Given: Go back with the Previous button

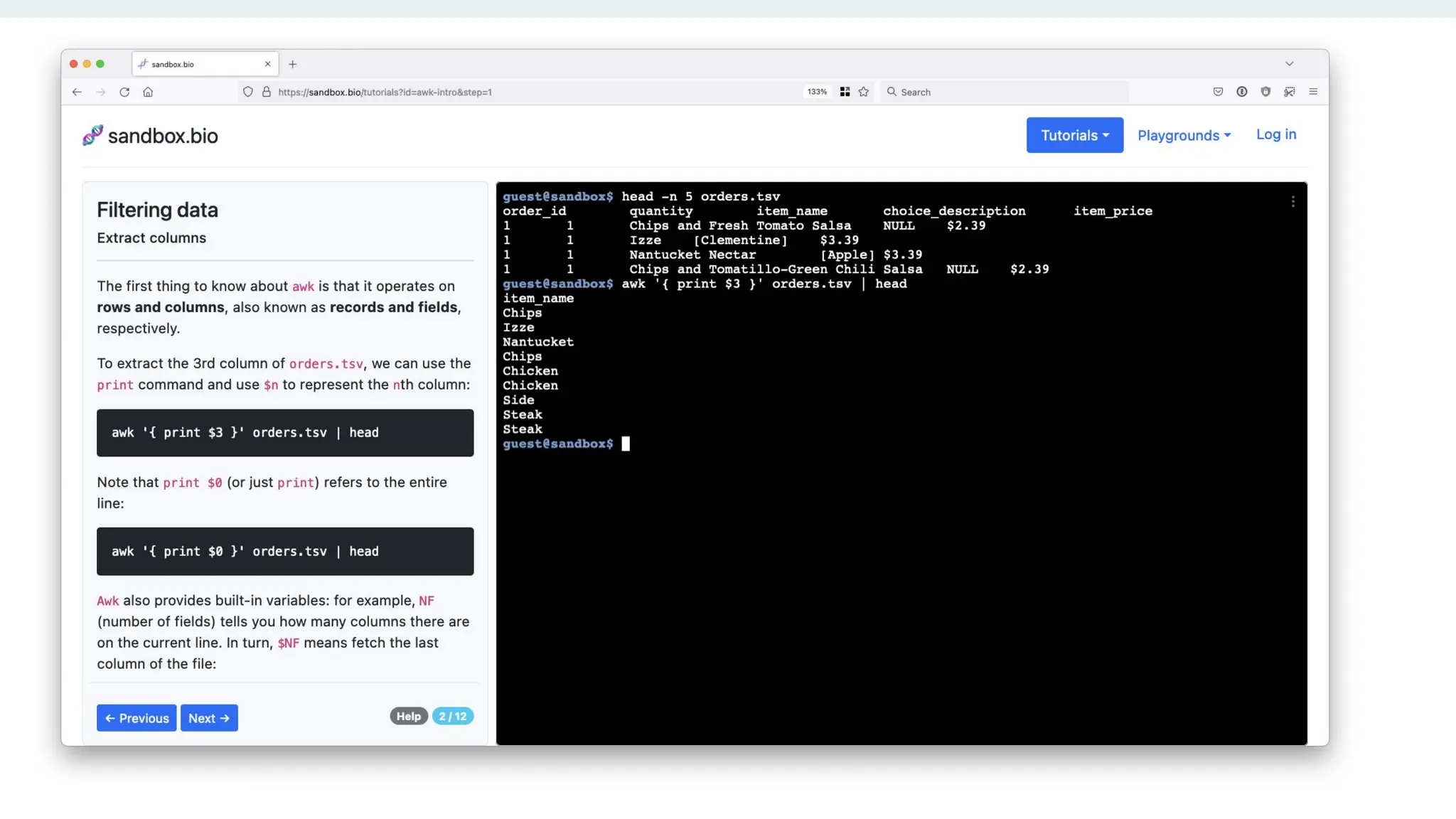Looking at the screenshot, I should click(136, 718).
